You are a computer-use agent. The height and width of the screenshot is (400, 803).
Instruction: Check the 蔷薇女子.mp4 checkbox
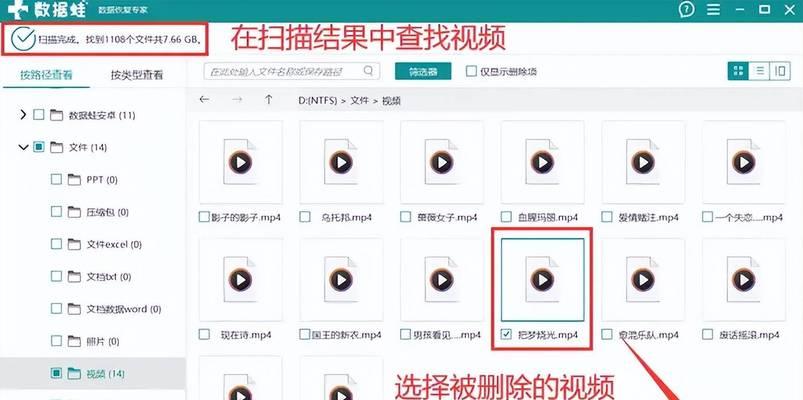tap(406, 217)
